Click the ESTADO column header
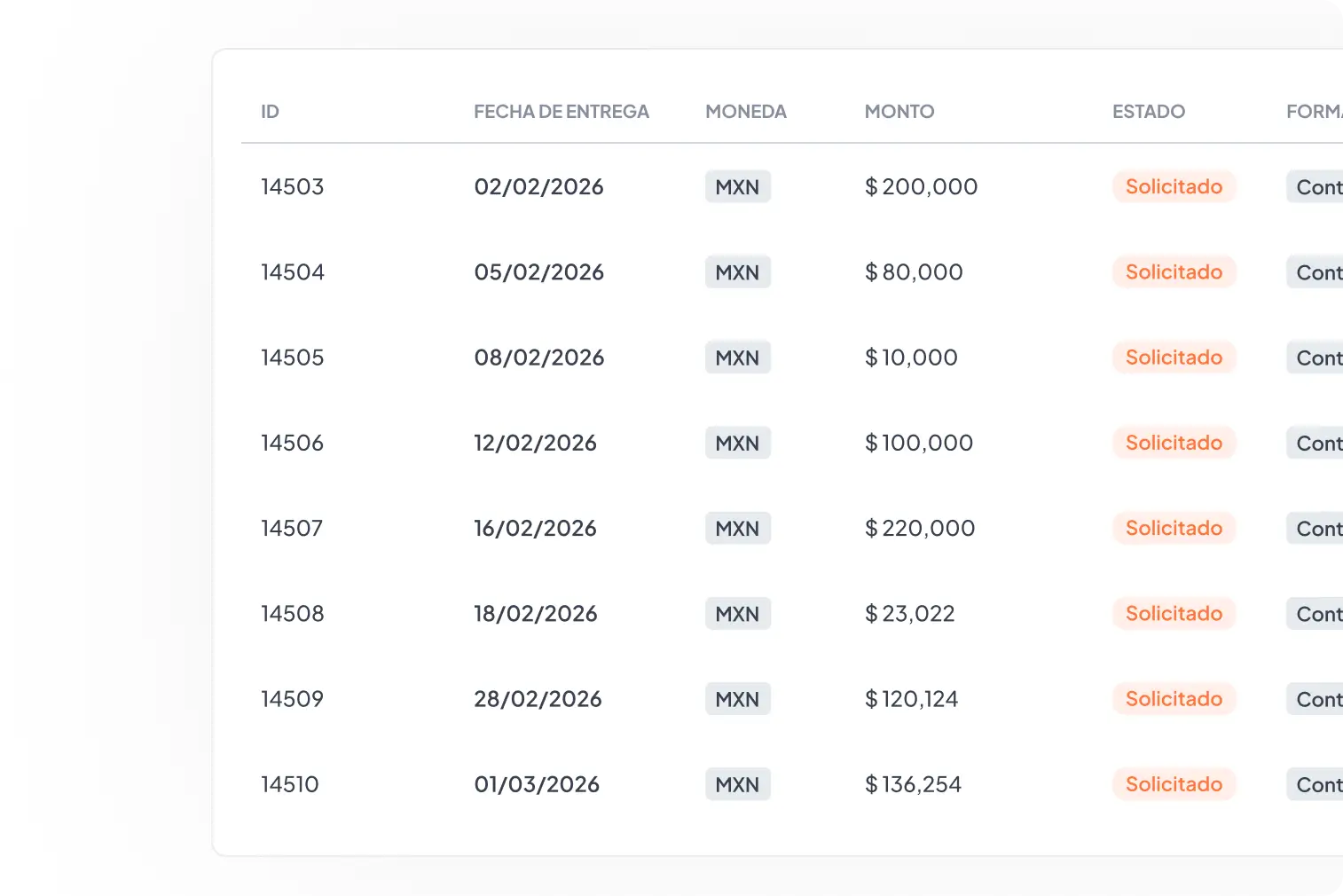Viewport: 1343px width, 896px height. 1149,111
